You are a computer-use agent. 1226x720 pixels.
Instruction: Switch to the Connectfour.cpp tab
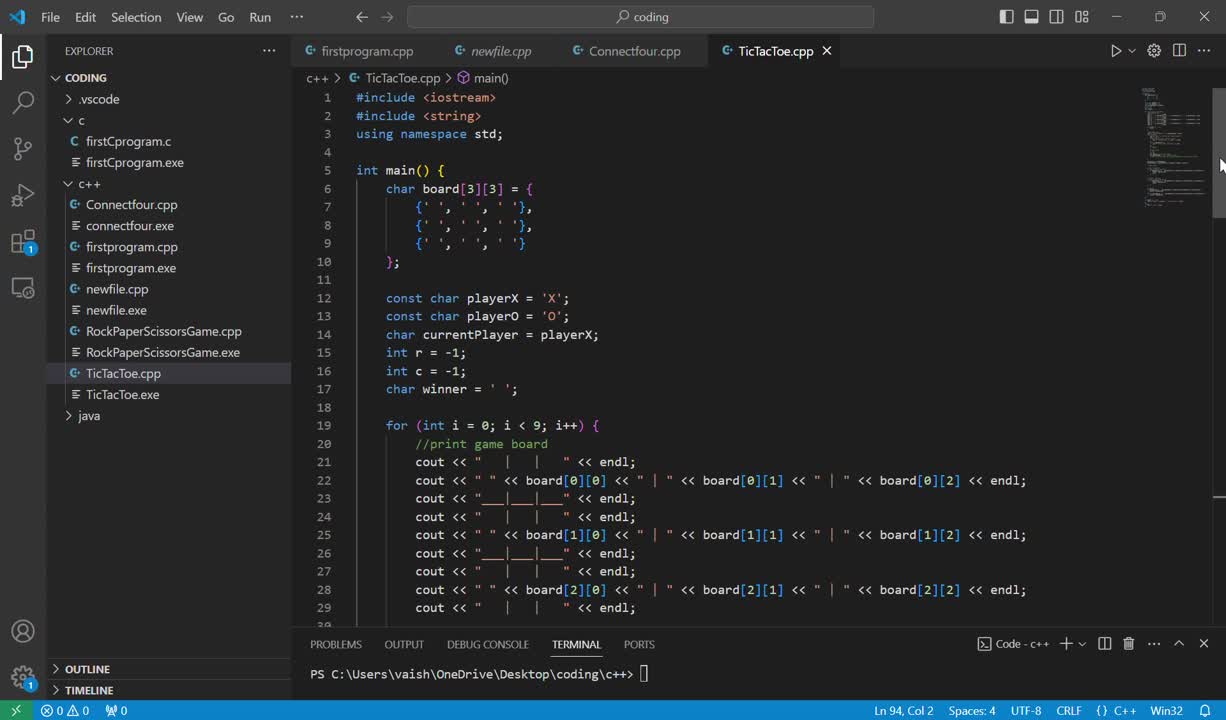pos(634,51)
